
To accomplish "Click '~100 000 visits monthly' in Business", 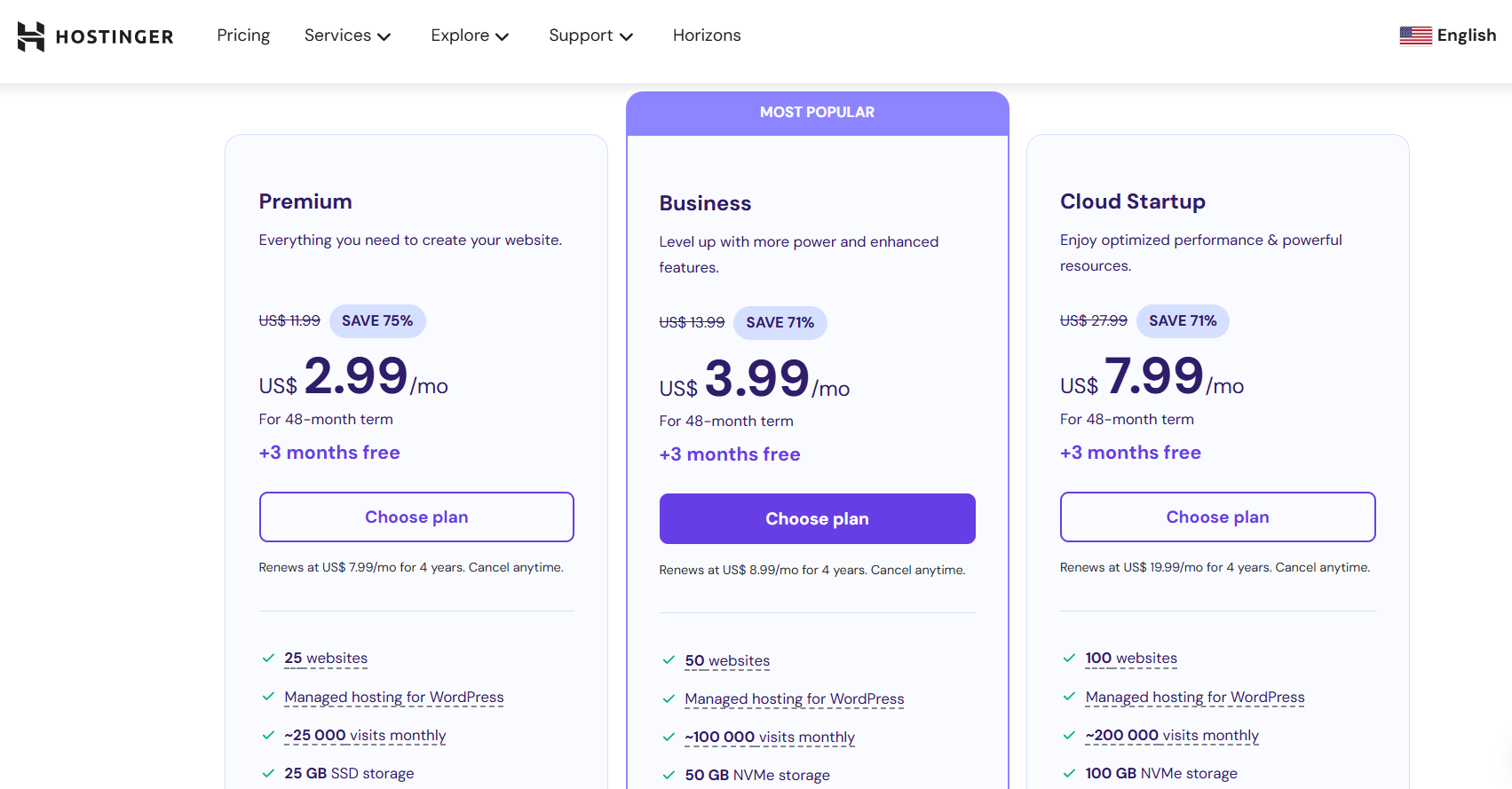I will click(769, 737).
